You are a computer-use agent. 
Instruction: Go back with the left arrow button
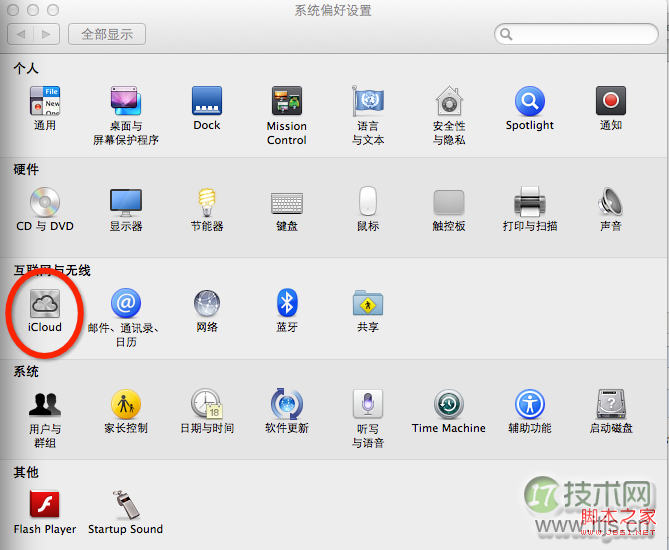click(21, 34)
